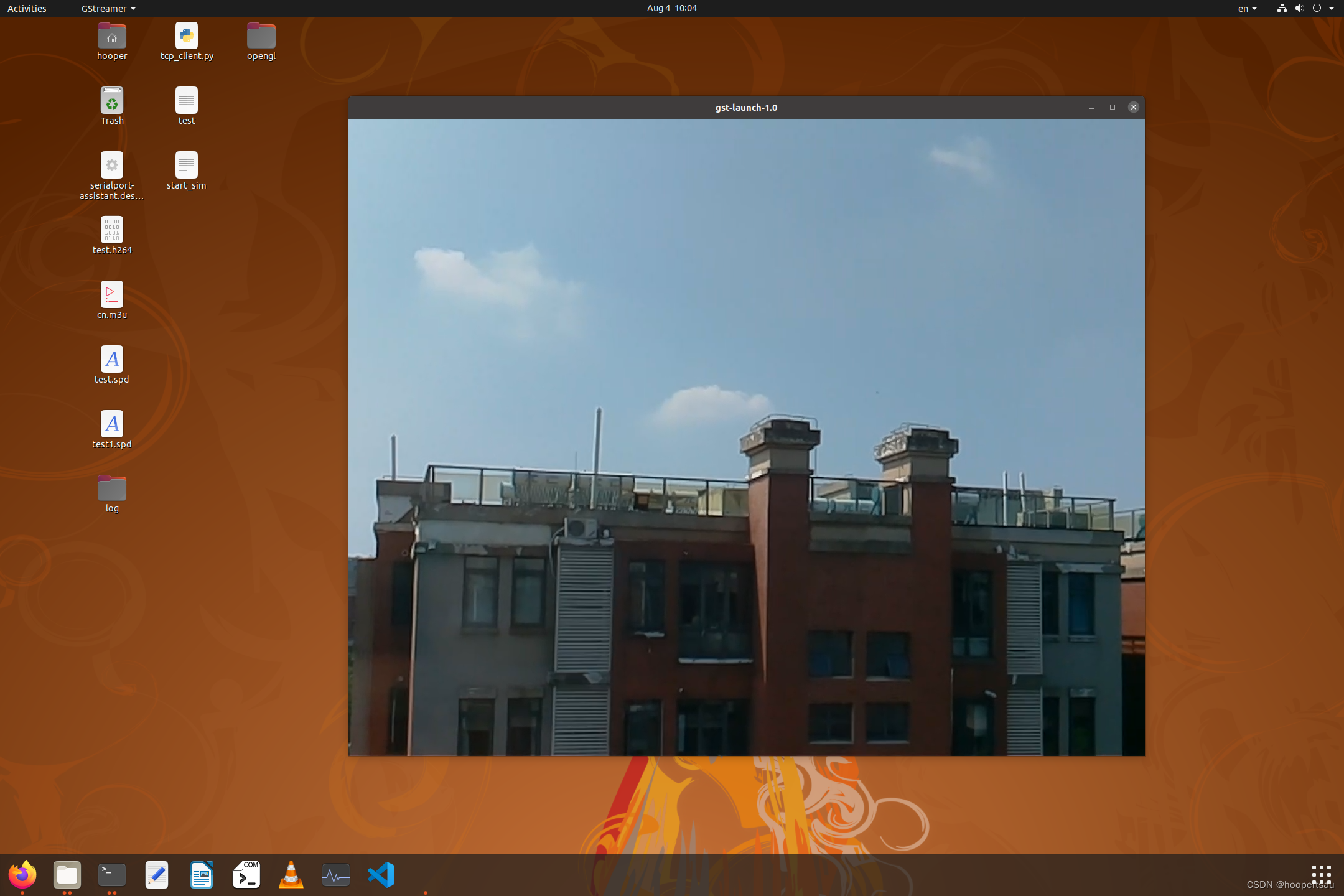Select the Trash icon on desktop

click(x=112, y=100)
